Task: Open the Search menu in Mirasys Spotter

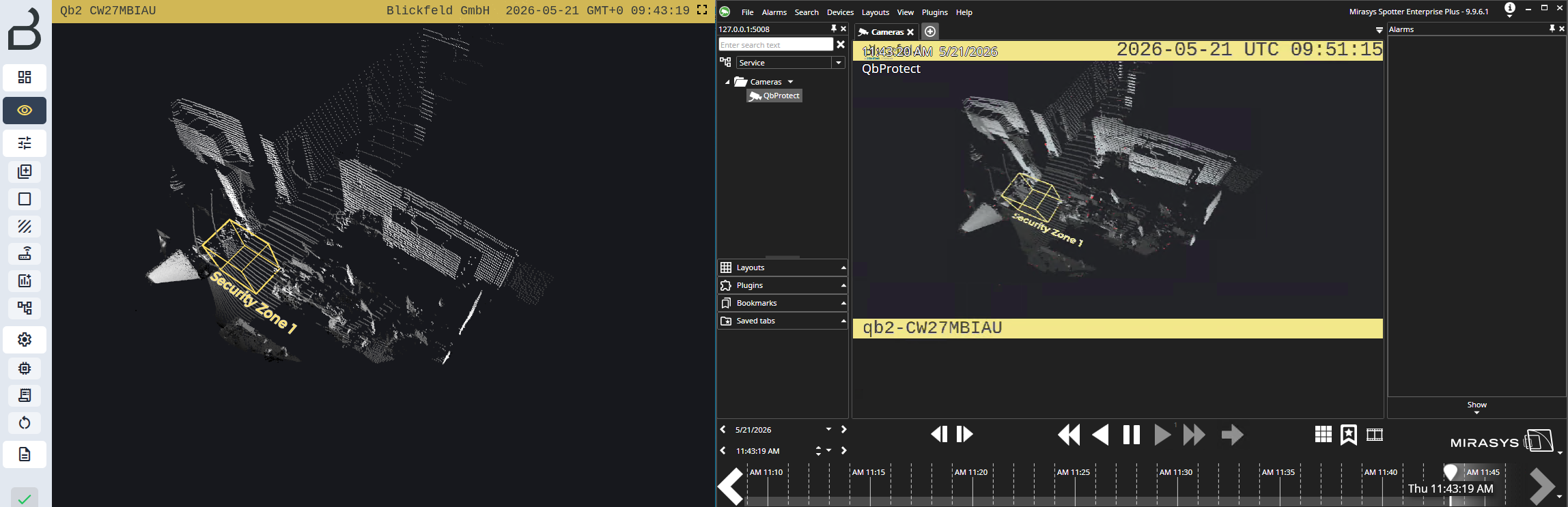Action: click(x=807, y=12)
